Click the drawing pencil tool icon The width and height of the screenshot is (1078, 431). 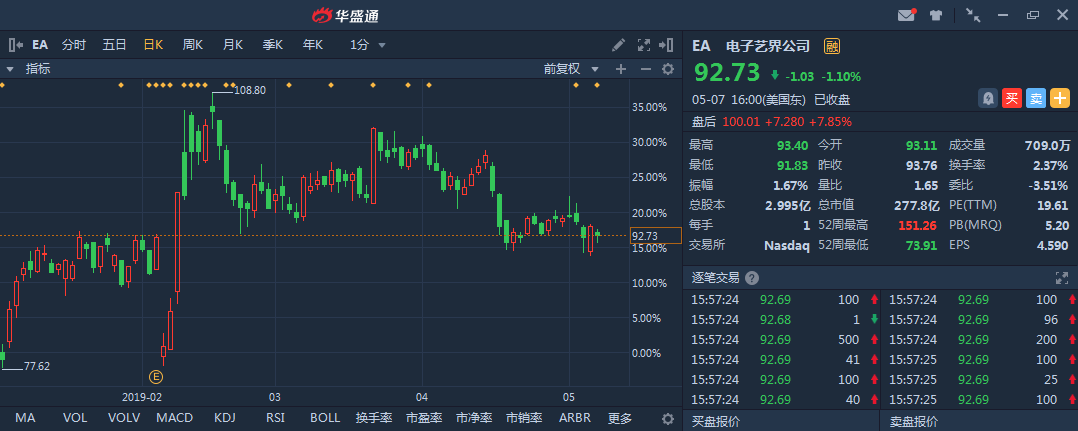619,45
